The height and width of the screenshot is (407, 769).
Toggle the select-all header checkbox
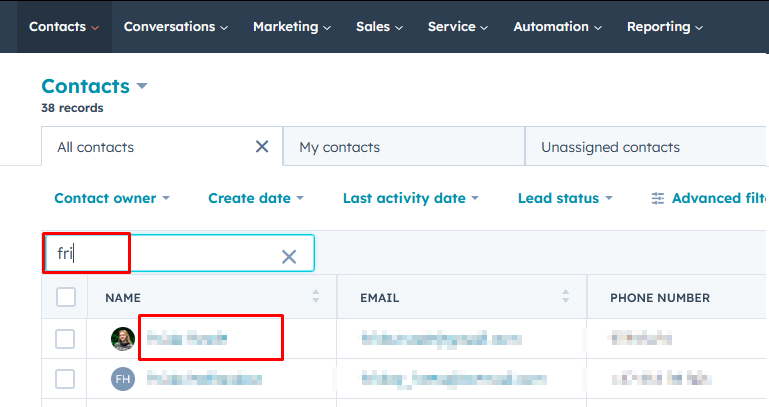tap(66, 297)
